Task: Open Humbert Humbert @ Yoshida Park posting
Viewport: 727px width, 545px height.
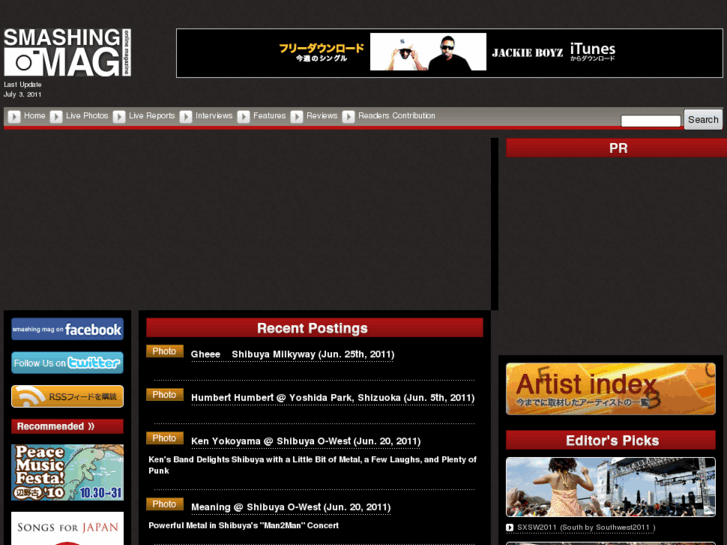Action: click(333, 398)
